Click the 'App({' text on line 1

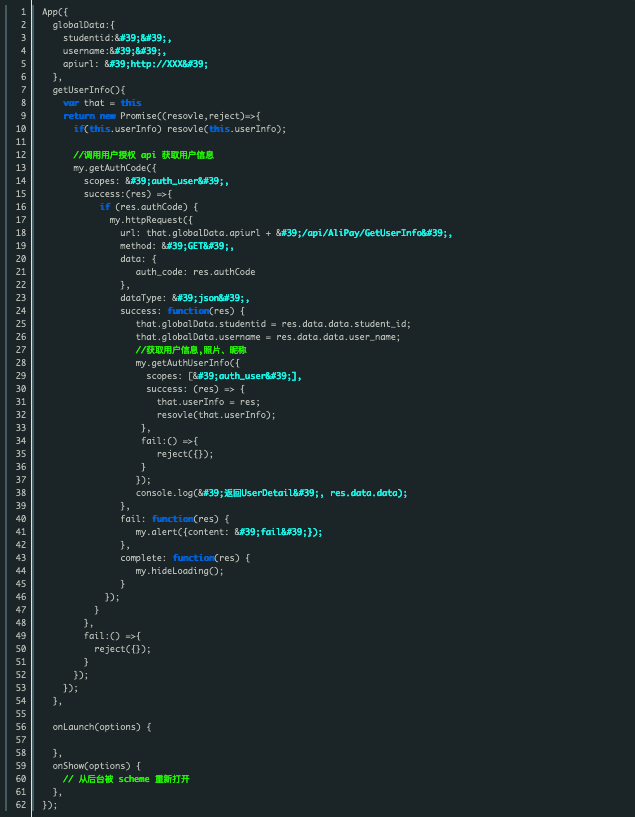[x=55, y=12]
